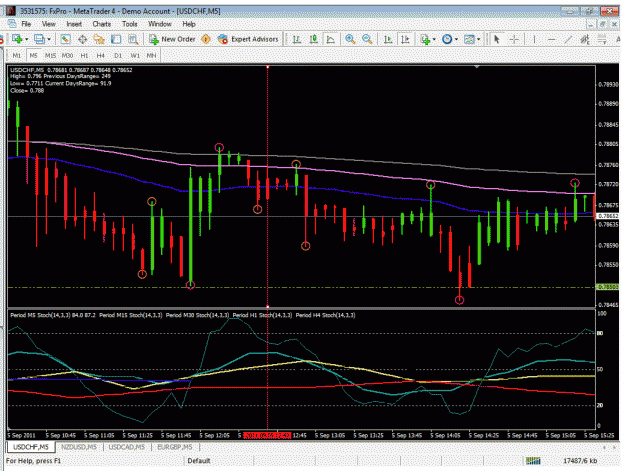Image resolution: width=625 pixels, height=471 pixels.
Task: Select the Vertical Line drawing tool
Action: [534, 39]
